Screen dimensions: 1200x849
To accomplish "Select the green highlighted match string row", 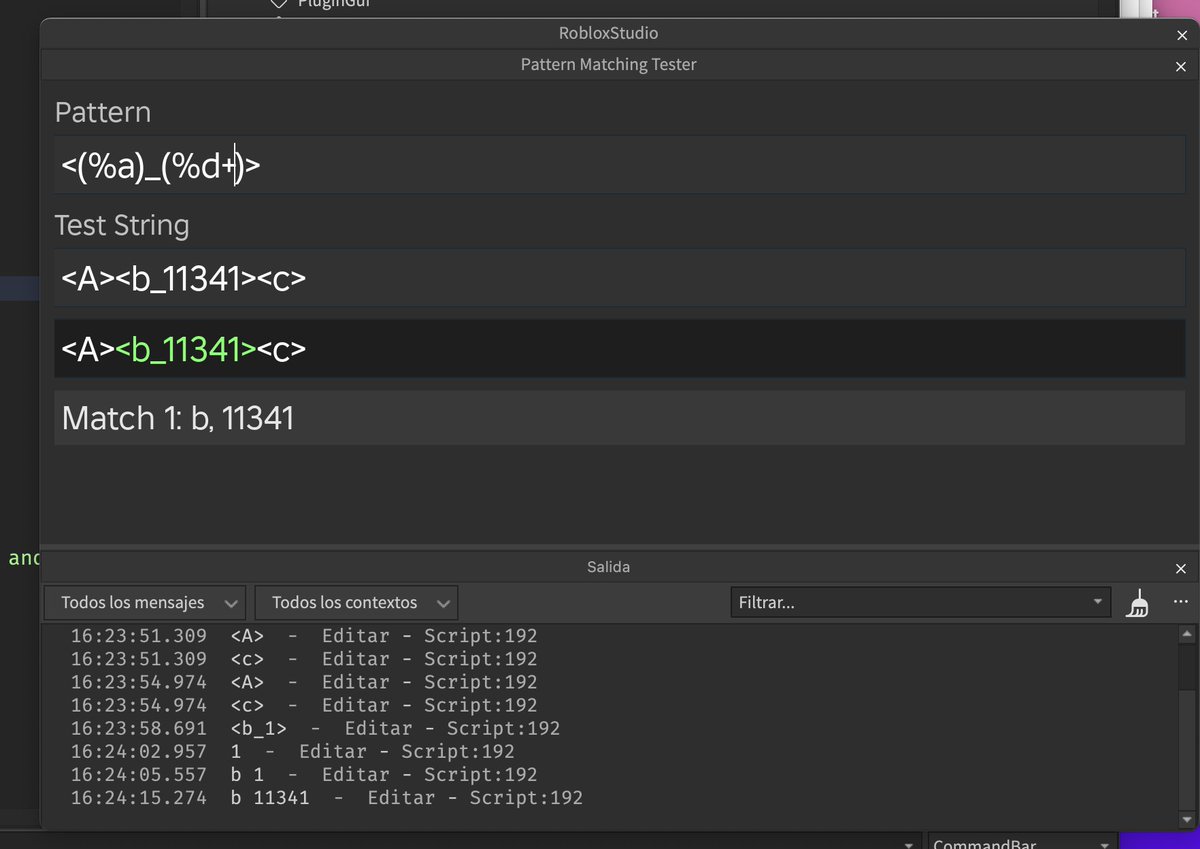I will [x=400, y=347].
